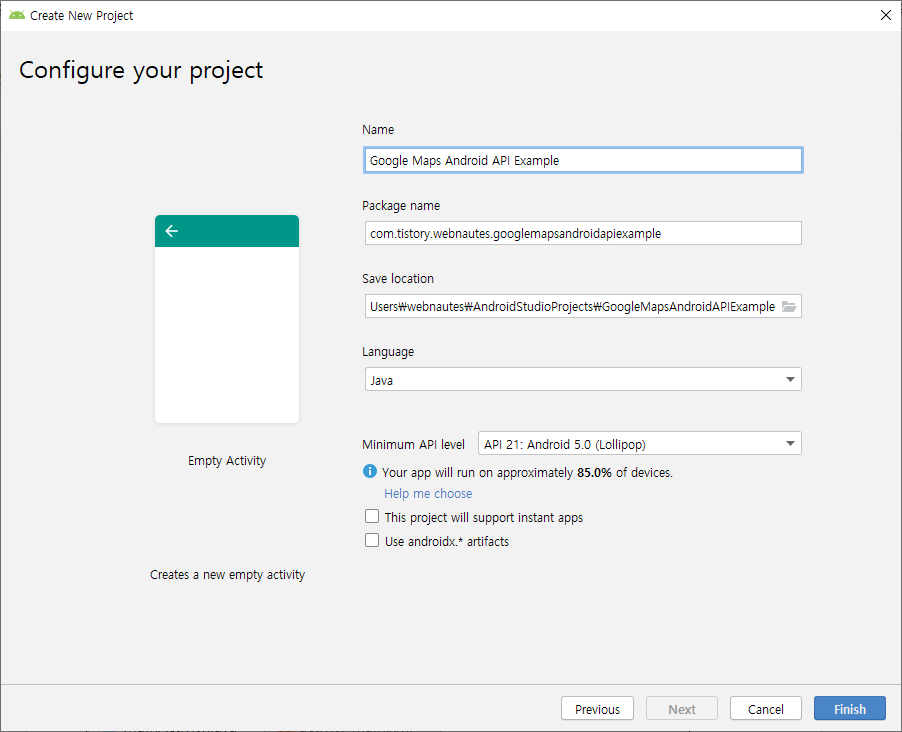Click the '85.0%' devices text
This screenshot has width=902, height=732.
[594, 472]
